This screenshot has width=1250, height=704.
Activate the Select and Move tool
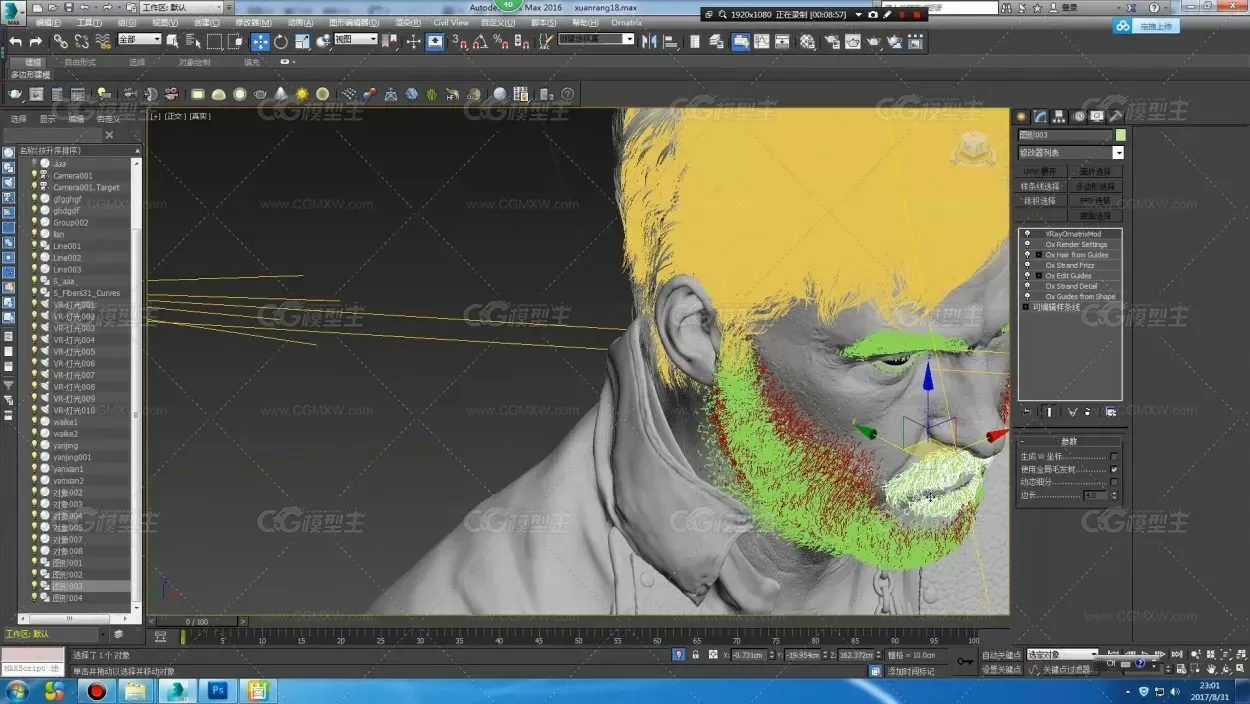click(x=260, y=41)
